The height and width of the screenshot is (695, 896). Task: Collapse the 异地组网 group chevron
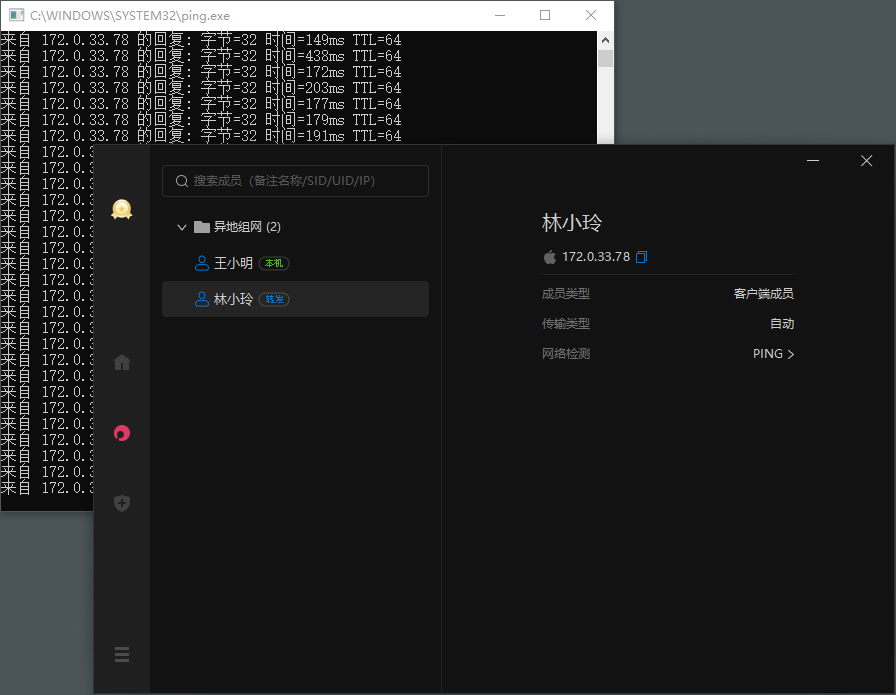pyautogui.click(x=182, y=227)
